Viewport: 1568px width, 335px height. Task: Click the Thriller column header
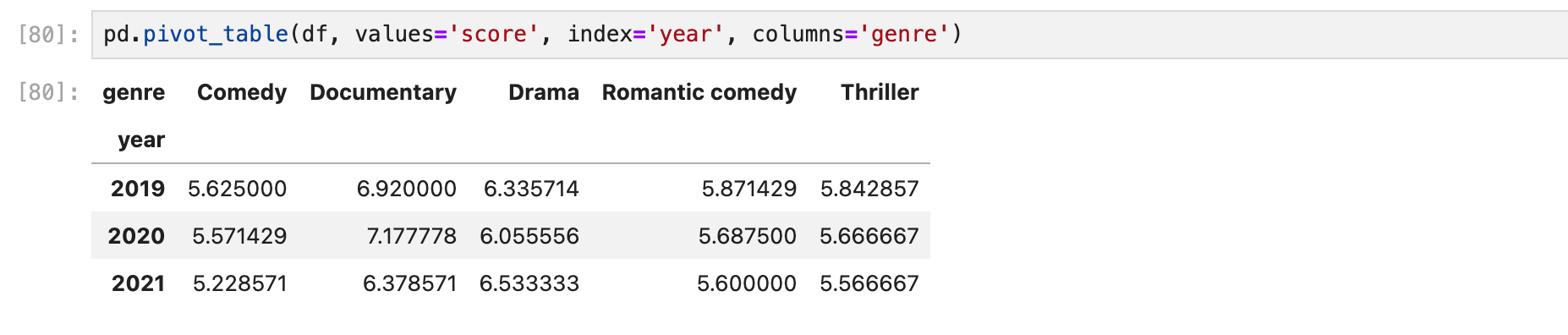point(880,92)
